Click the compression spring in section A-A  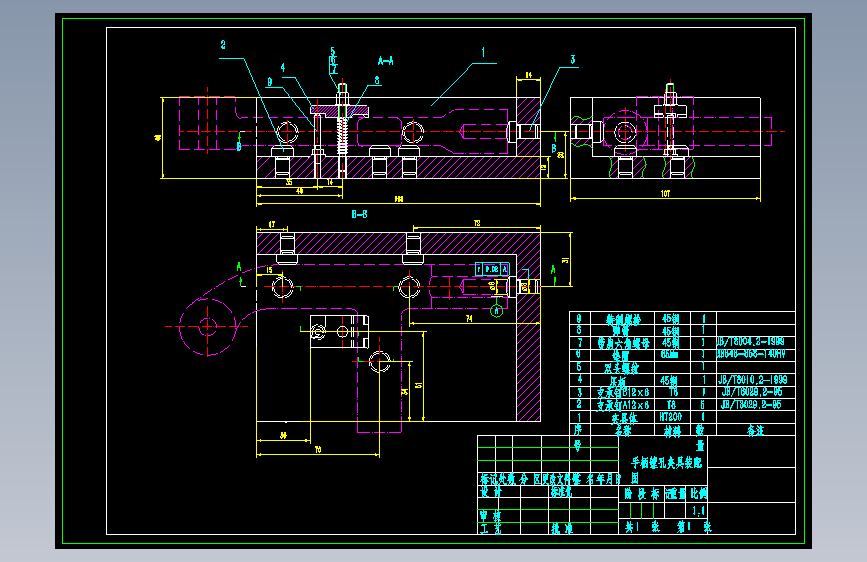click(343, 136)
